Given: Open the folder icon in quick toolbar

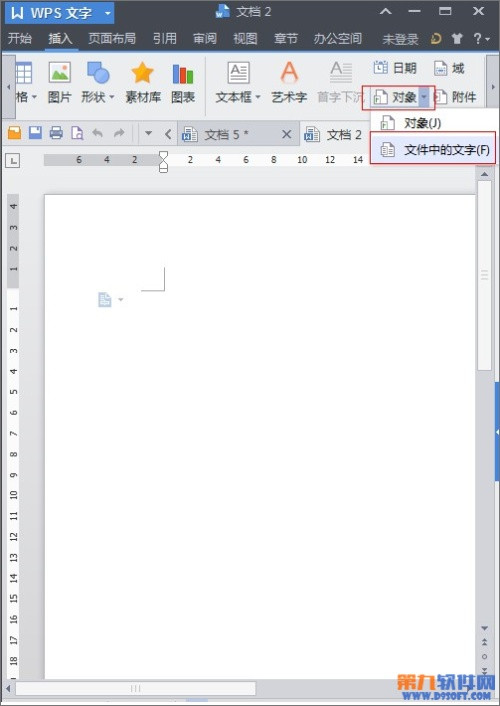Looking at the screenshot, I should [14, 133].
